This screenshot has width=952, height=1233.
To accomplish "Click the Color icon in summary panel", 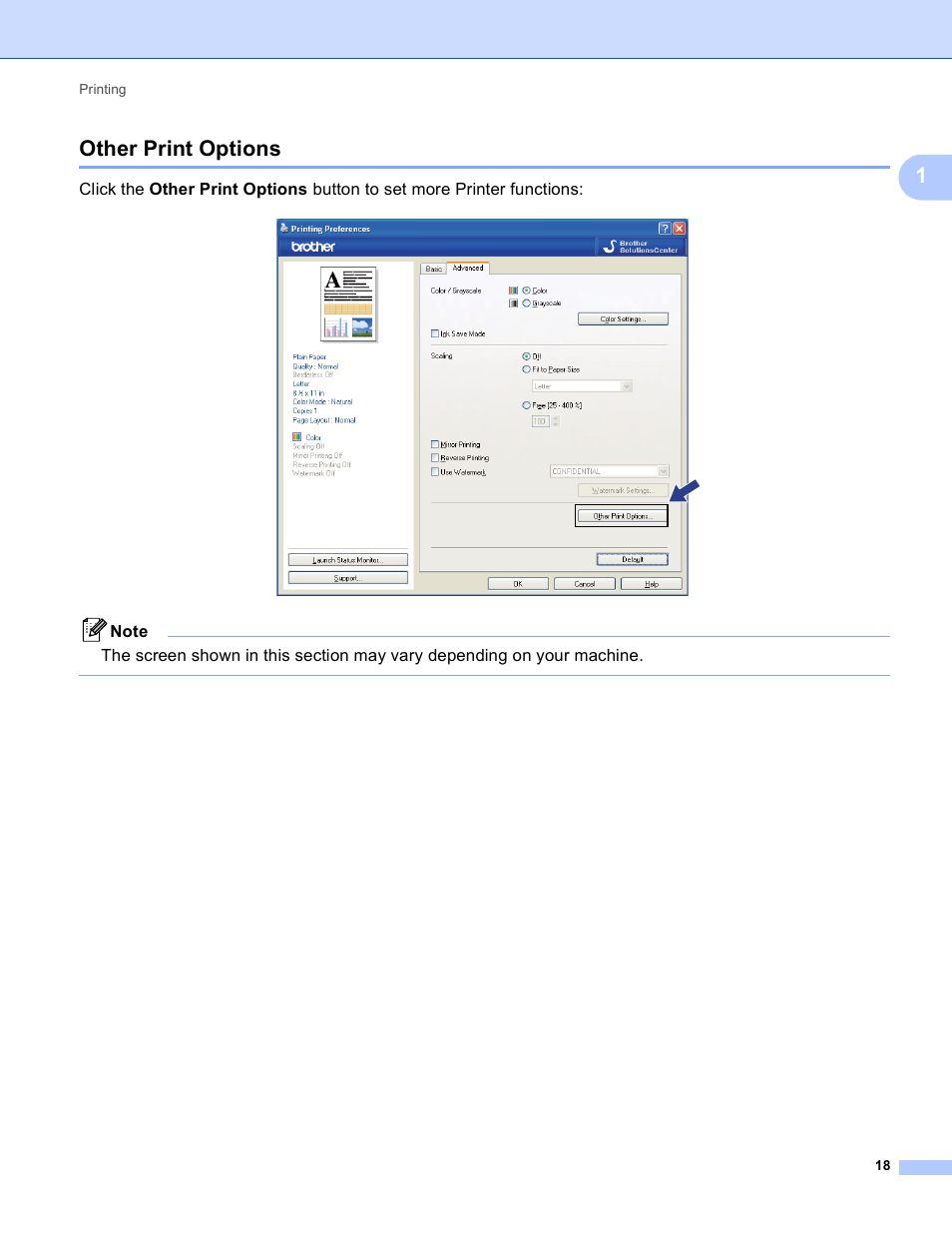I will pyautogui.click(x=297, y=437).
